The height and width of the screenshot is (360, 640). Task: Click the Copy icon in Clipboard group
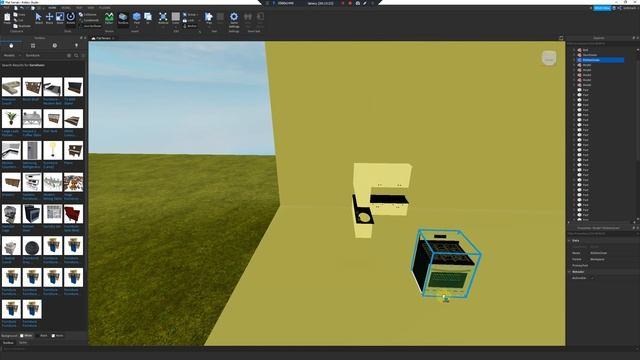tap(16, 14)
